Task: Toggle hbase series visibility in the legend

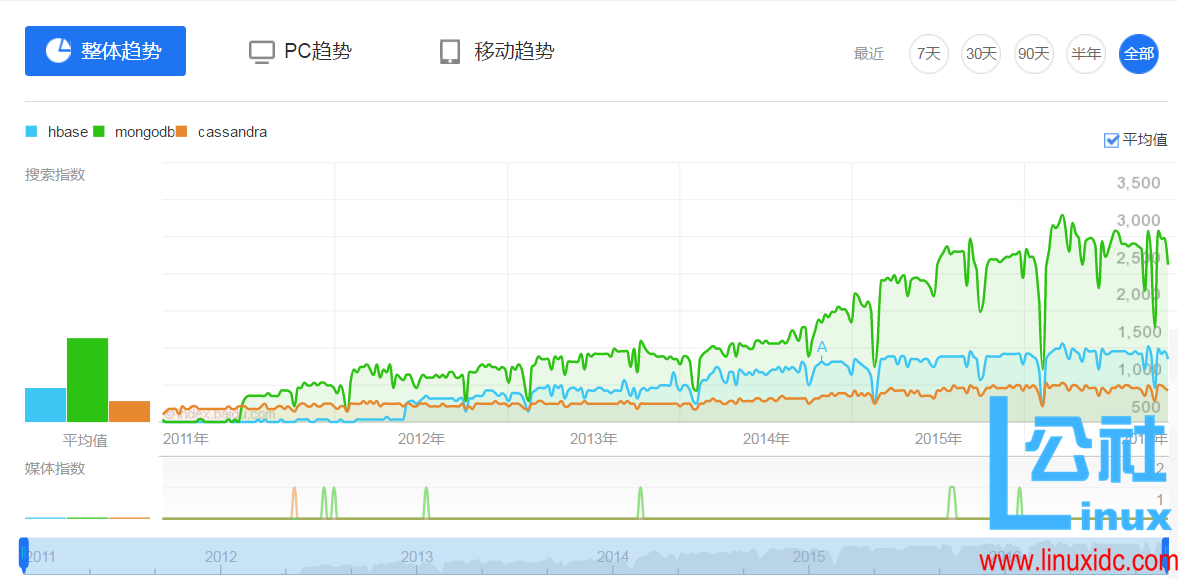Action: pos(67,131)
